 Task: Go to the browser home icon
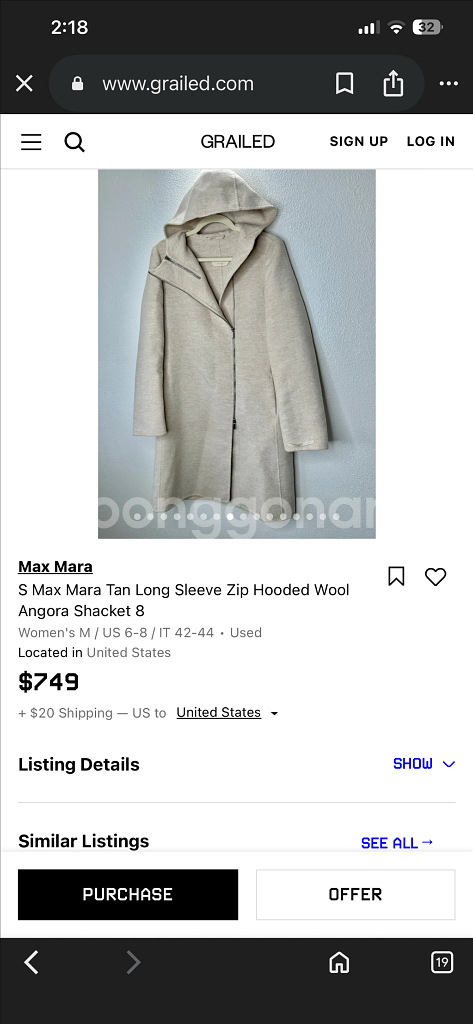(338, 962)
